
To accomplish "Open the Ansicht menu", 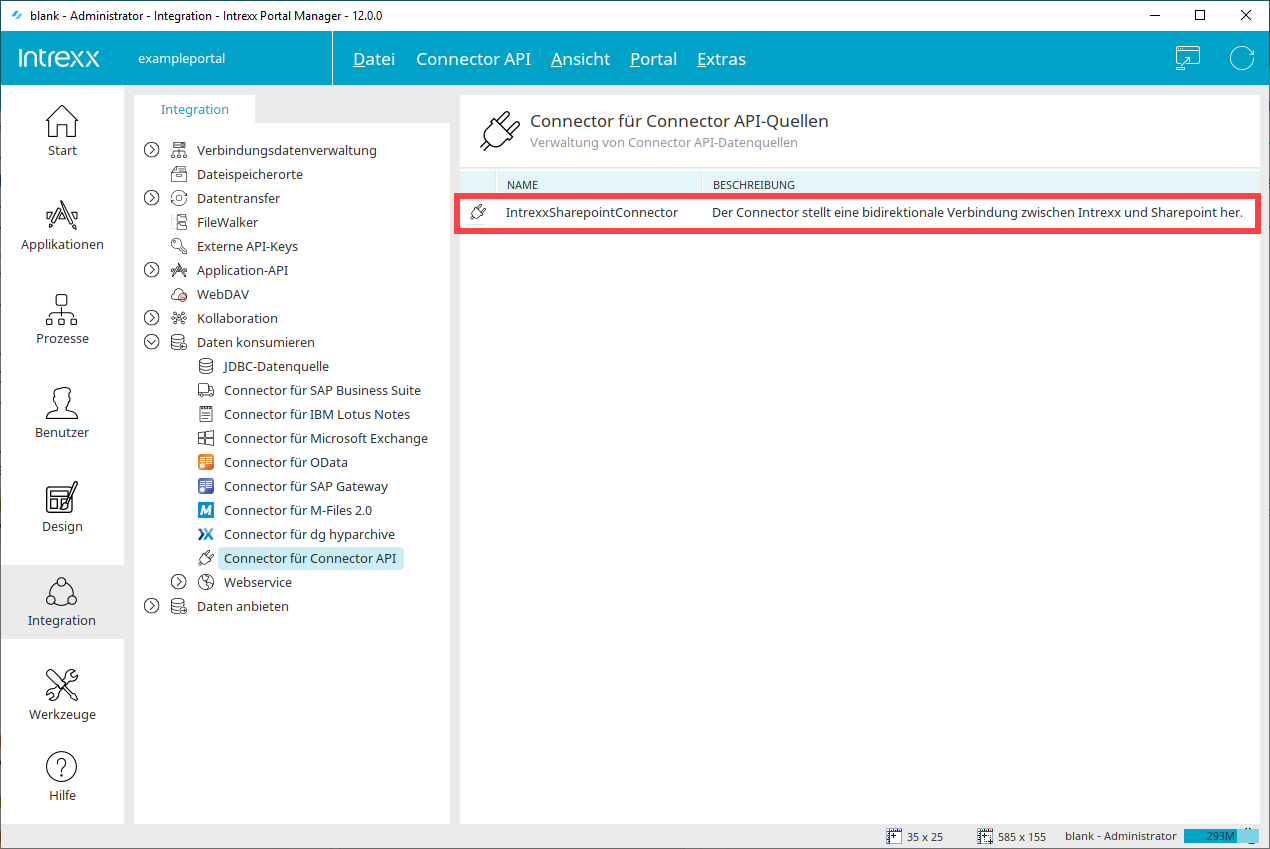I will (x=580, y=59).
